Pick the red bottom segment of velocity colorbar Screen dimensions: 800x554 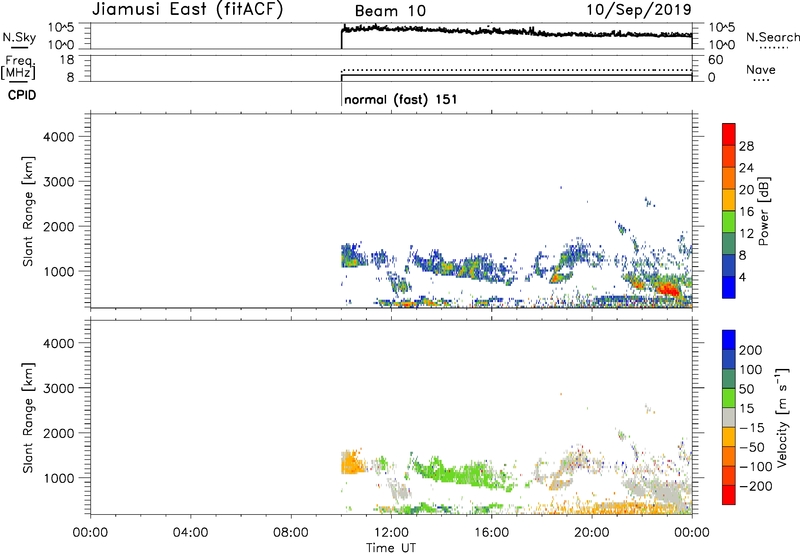[x=729, y=495]
